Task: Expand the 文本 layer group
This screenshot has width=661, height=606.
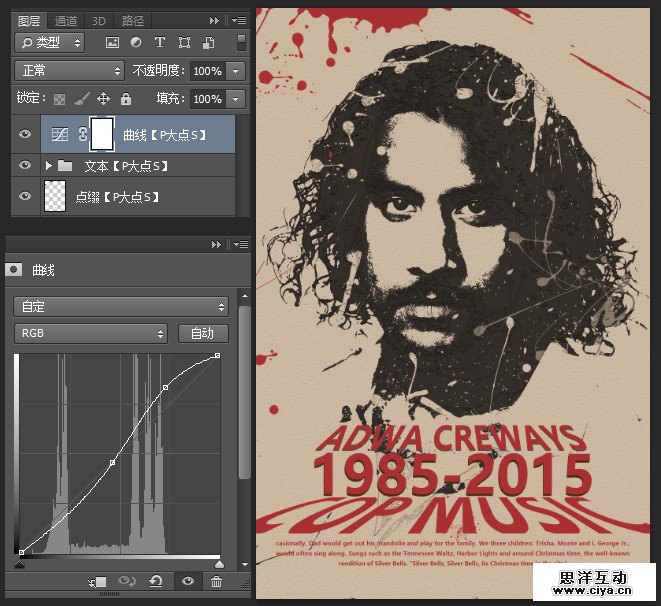Action: pos(48,166)
